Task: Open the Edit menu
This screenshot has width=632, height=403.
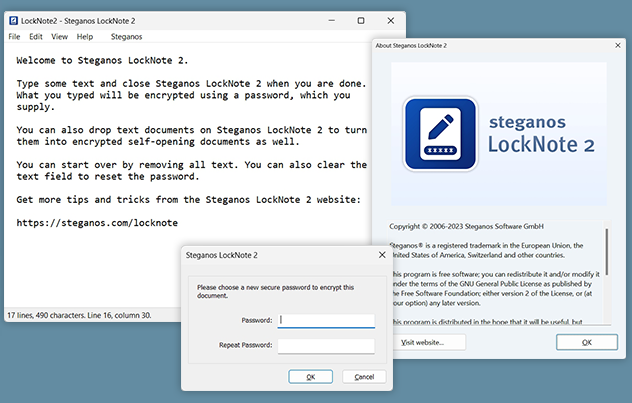Action: [35, 37]
